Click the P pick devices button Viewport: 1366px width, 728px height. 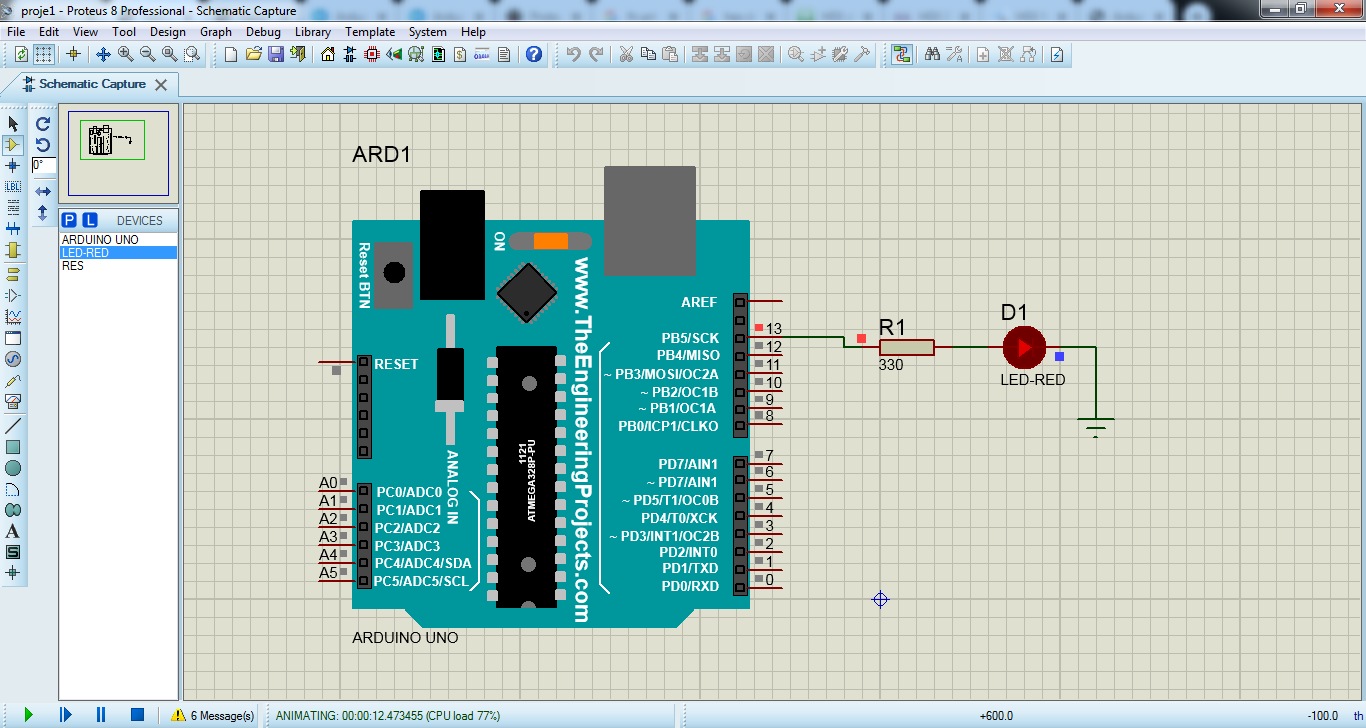(69, 220)
